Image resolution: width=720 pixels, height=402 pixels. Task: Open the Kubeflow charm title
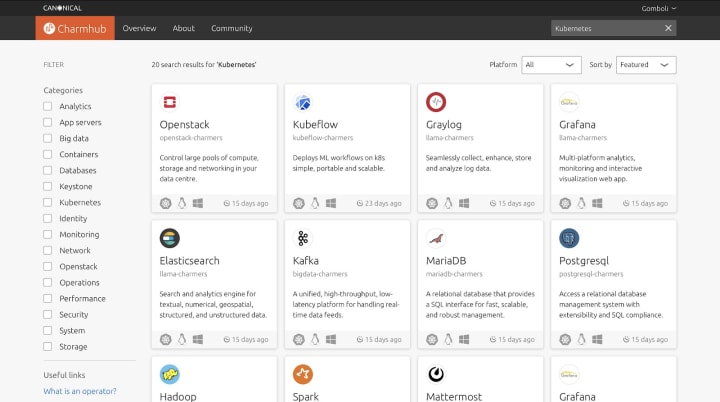pyautogui.click(x=315, y=125)
